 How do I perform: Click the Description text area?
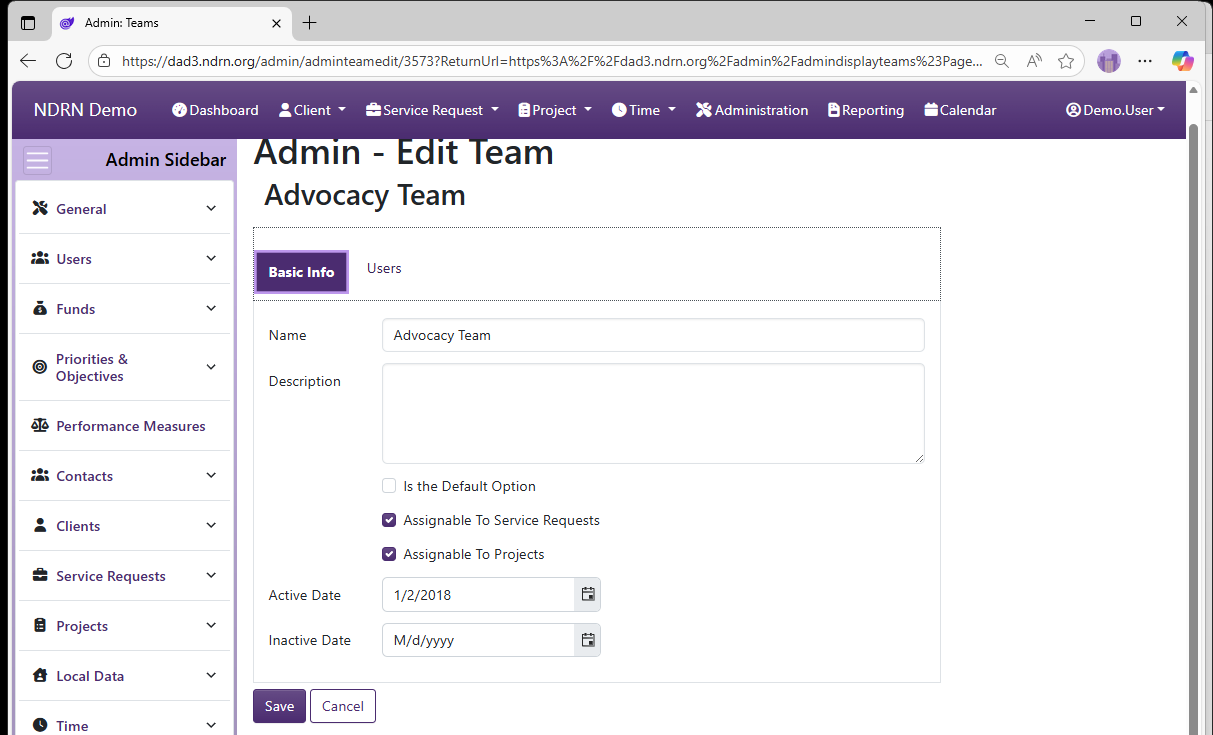click(653, 413)
